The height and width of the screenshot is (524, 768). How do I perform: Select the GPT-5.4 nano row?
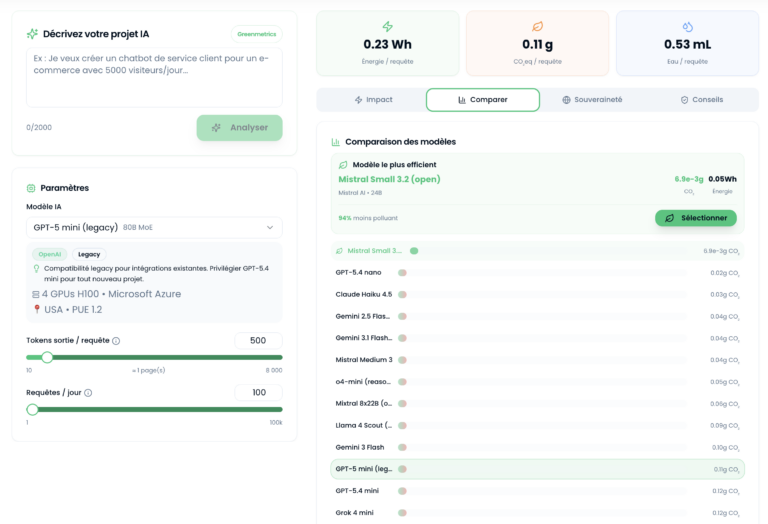[x=537, y=273]
